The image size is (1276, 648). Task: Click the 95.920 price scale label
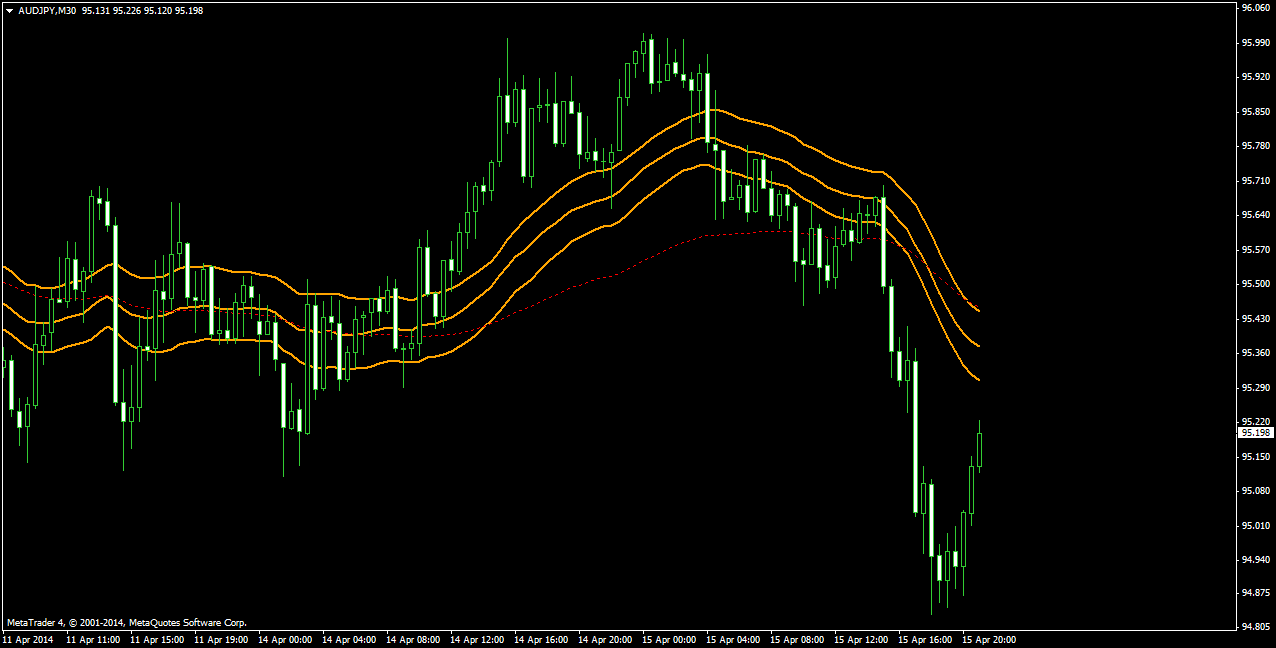[x=1255, y=77]
